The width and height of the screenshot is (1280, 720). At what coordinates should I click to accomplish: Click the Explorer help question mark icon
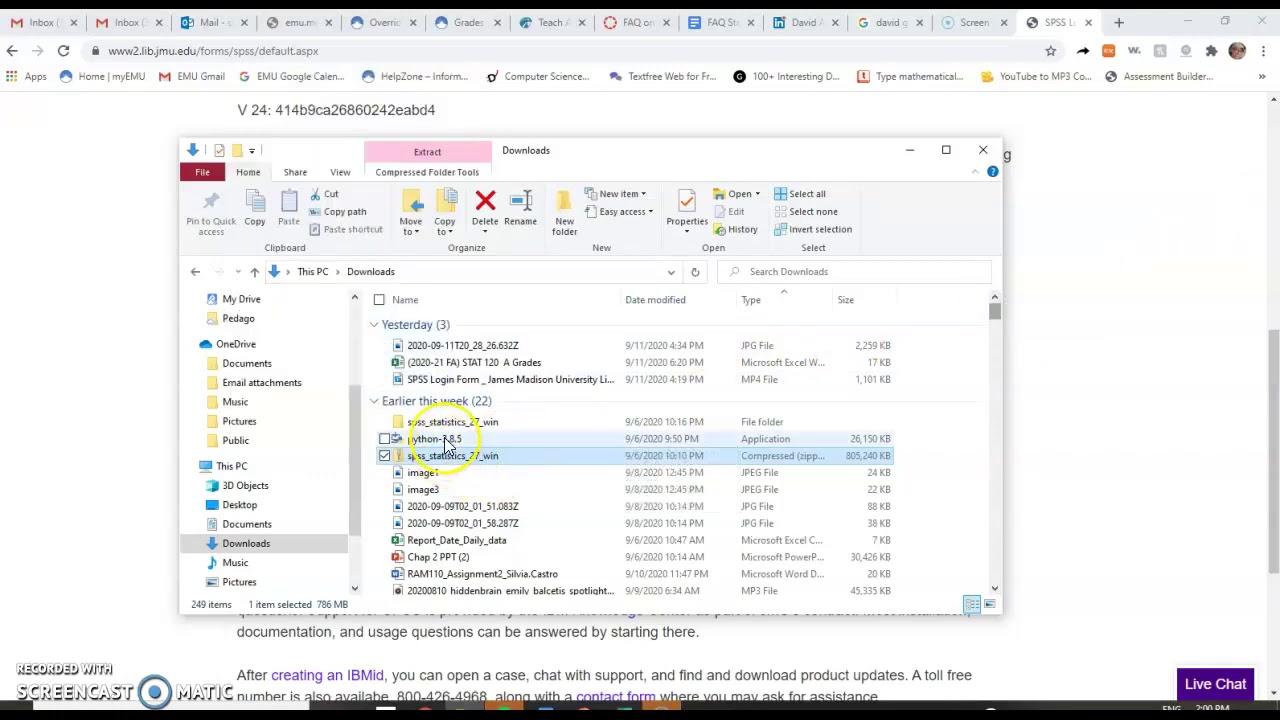(x=992, y=172)
